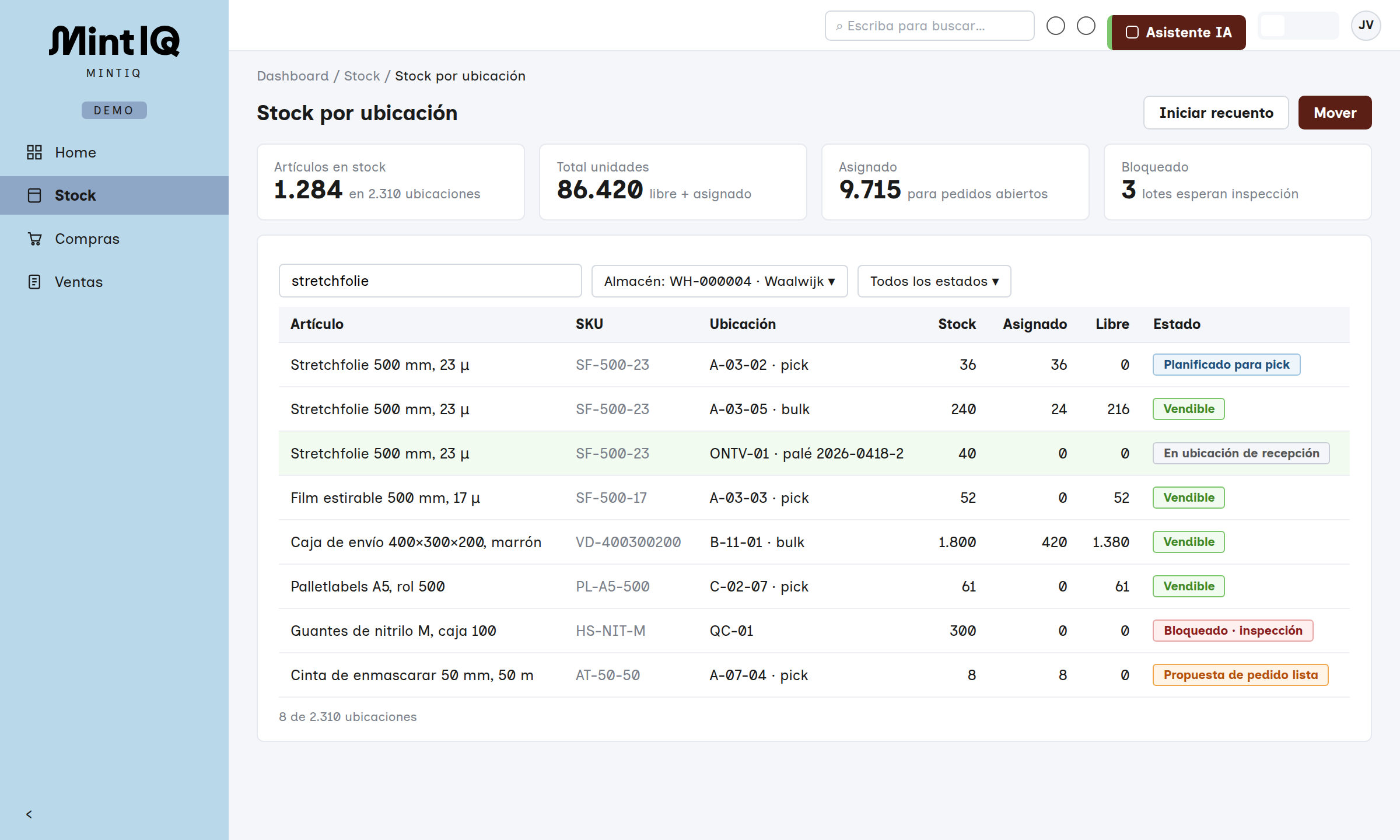
Task: Click the top search field Escriba para buscar
Action: coord(930,26)
